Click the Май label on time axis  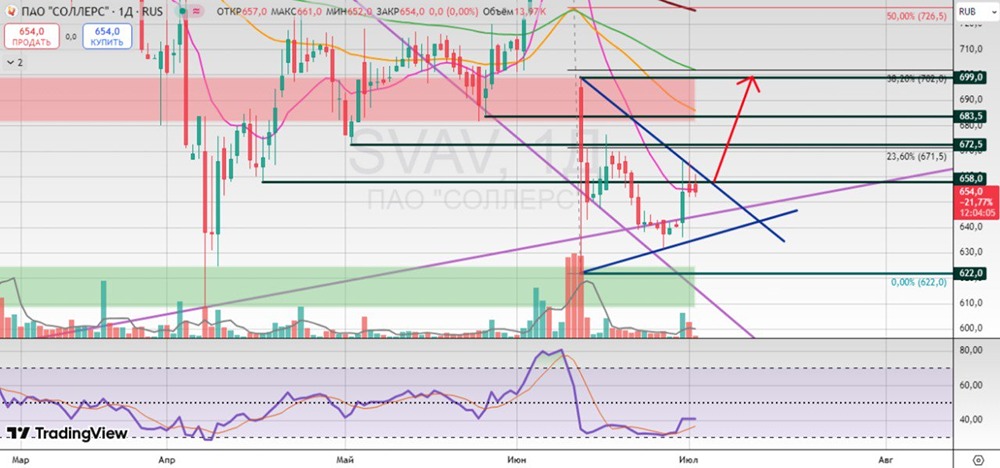[345, 459]
